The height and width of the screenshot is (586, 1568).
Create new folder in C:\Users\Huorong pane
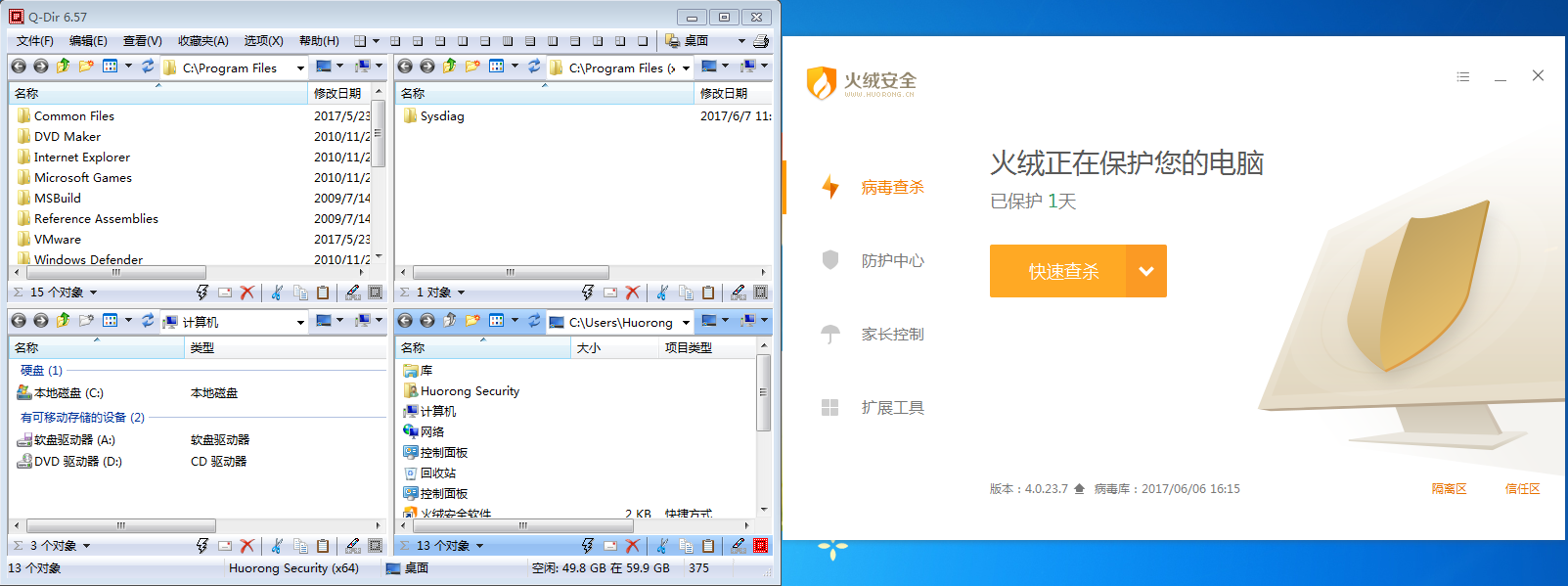pyautogui.click(x=472, y=321)
